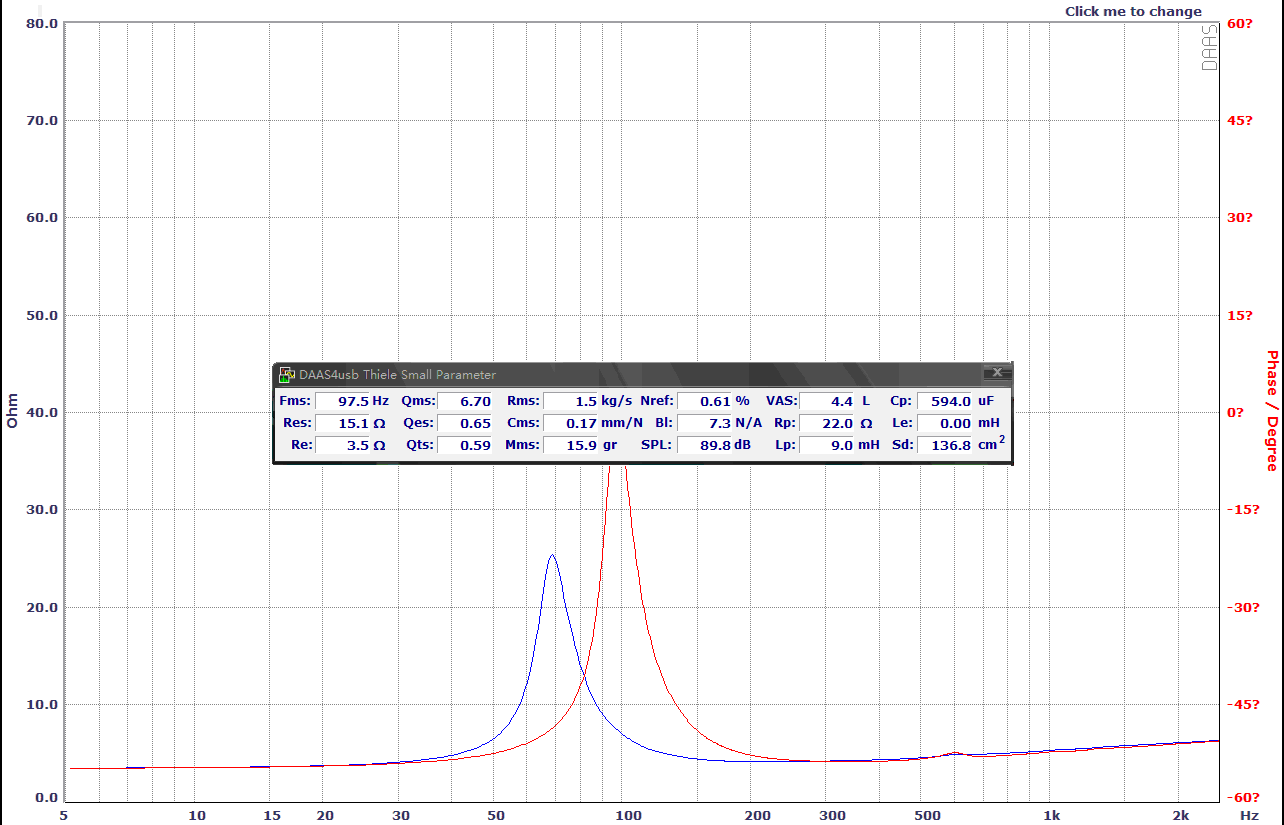The width and height of the screenshot is (1284, 825).
Task: Select the Rms field 1.5 kg/s
Action: [x=570, y=401]
